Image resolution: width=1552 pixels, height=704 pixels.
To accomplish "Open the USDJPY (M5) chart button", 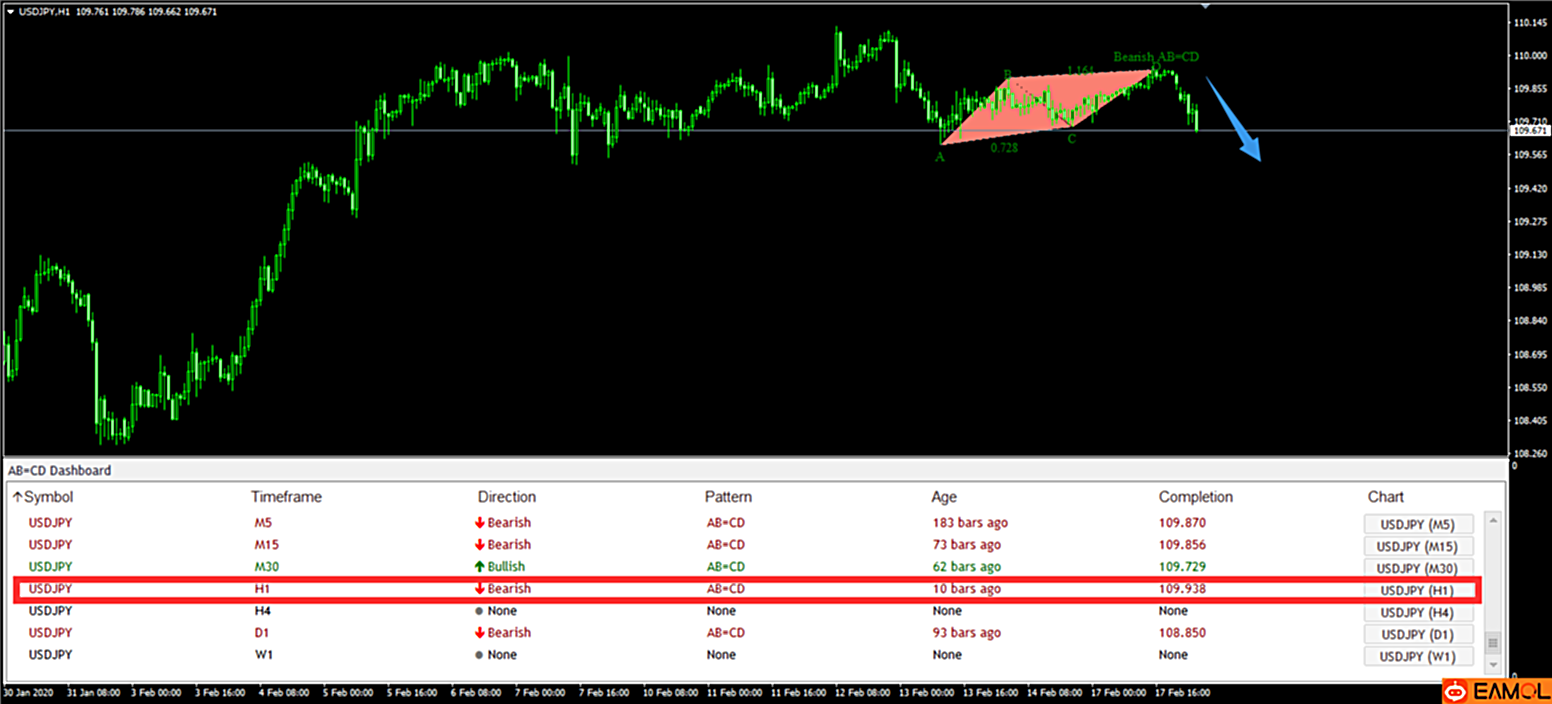I will pos(1418,524).
